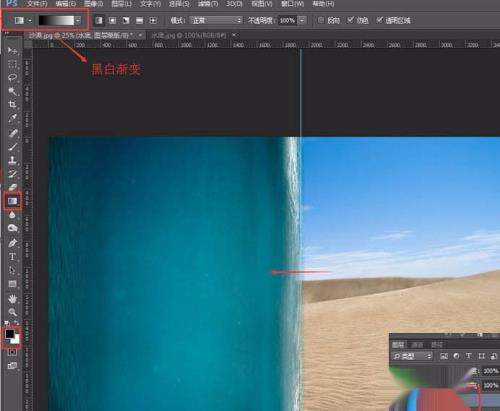Select the Crop tool

[x=12, y=105]
